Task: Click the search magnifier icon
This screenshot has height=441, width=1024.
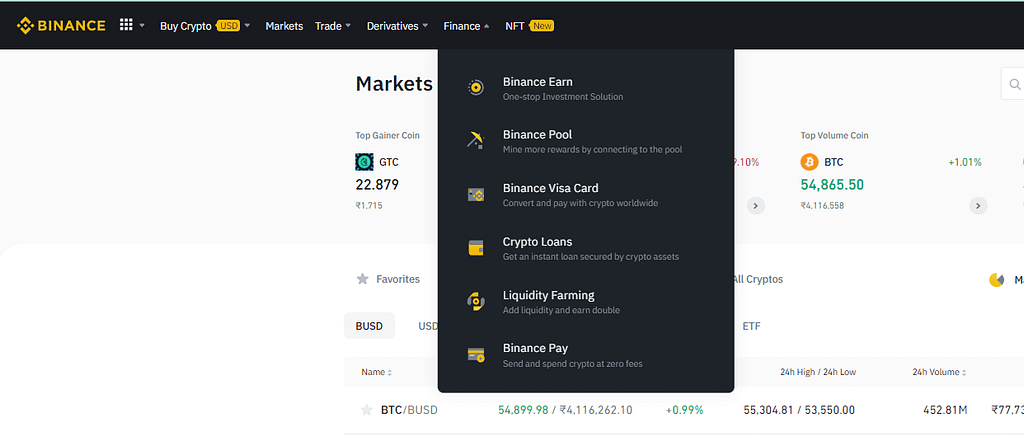Action: pos(1014,84)
